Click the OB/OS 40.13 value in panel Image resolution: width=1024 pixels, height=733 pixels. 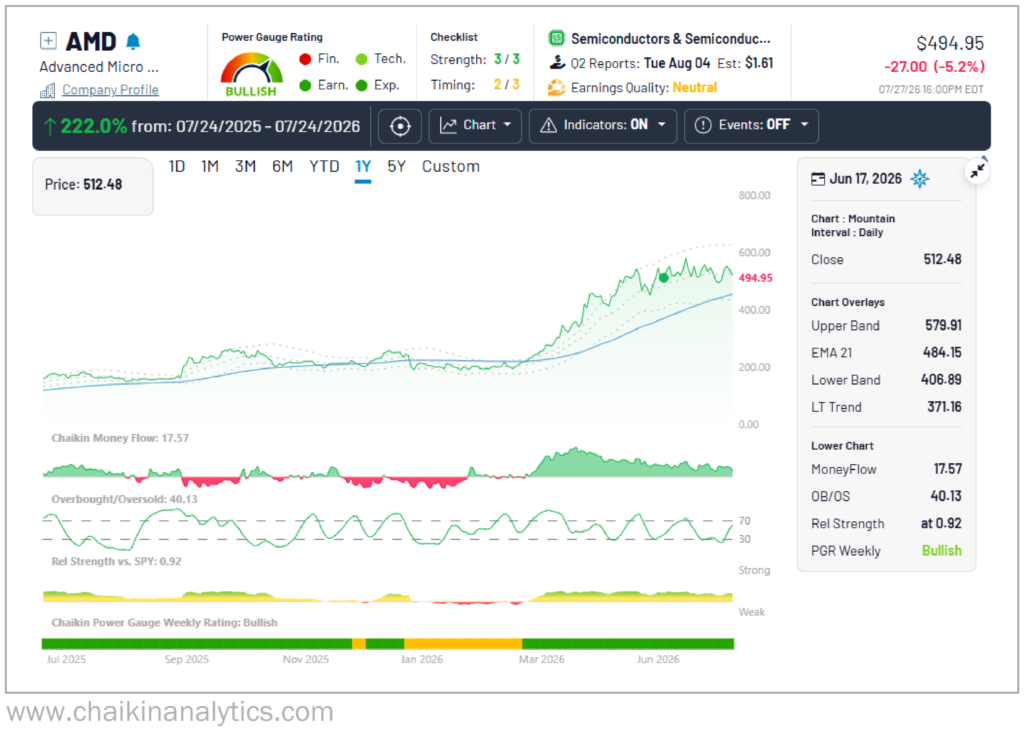(946, 497)
